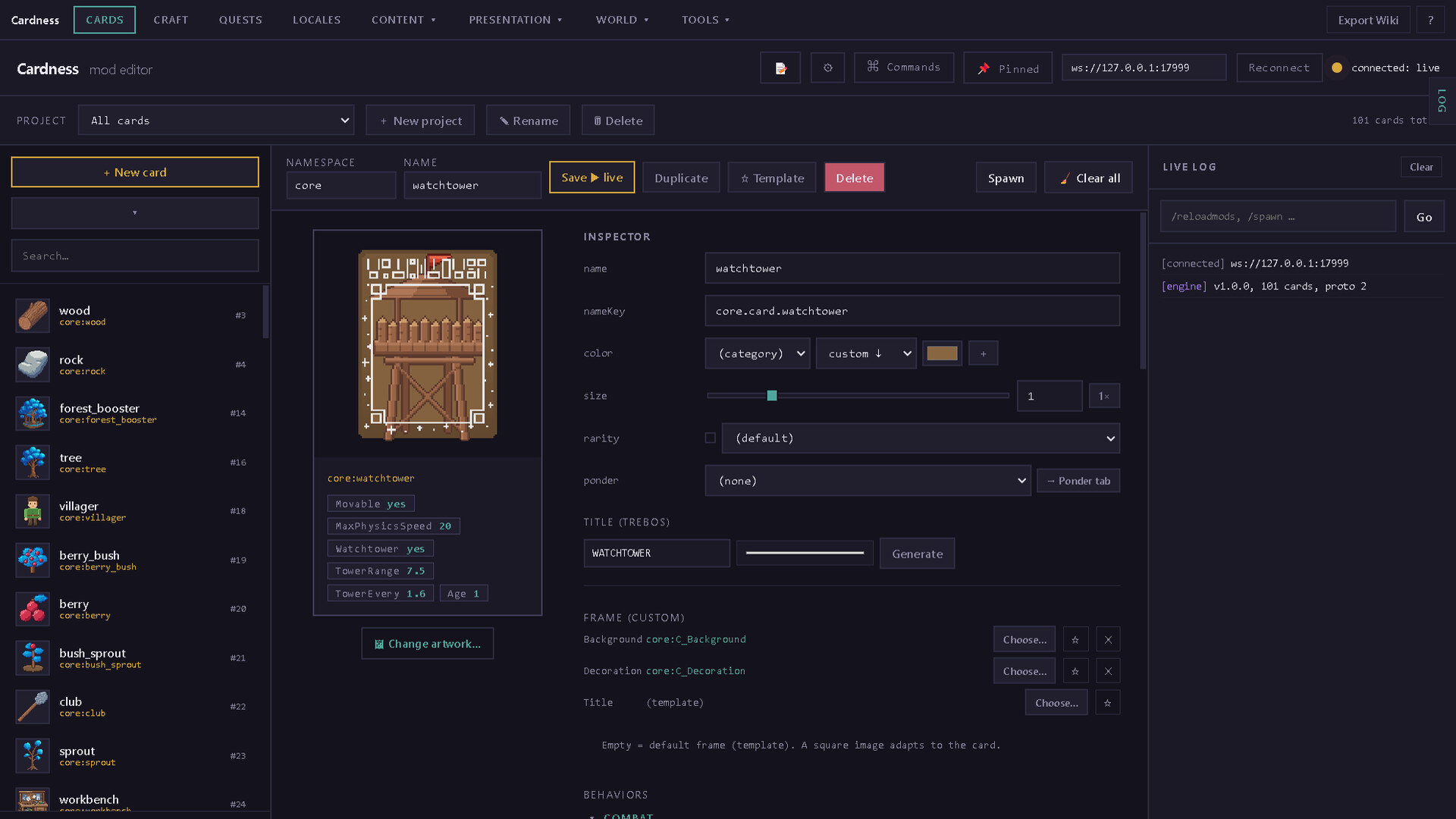The height and width of the screenshot is (819, 1456).
Task: Open the Commands button
Action: coord(904,67)
